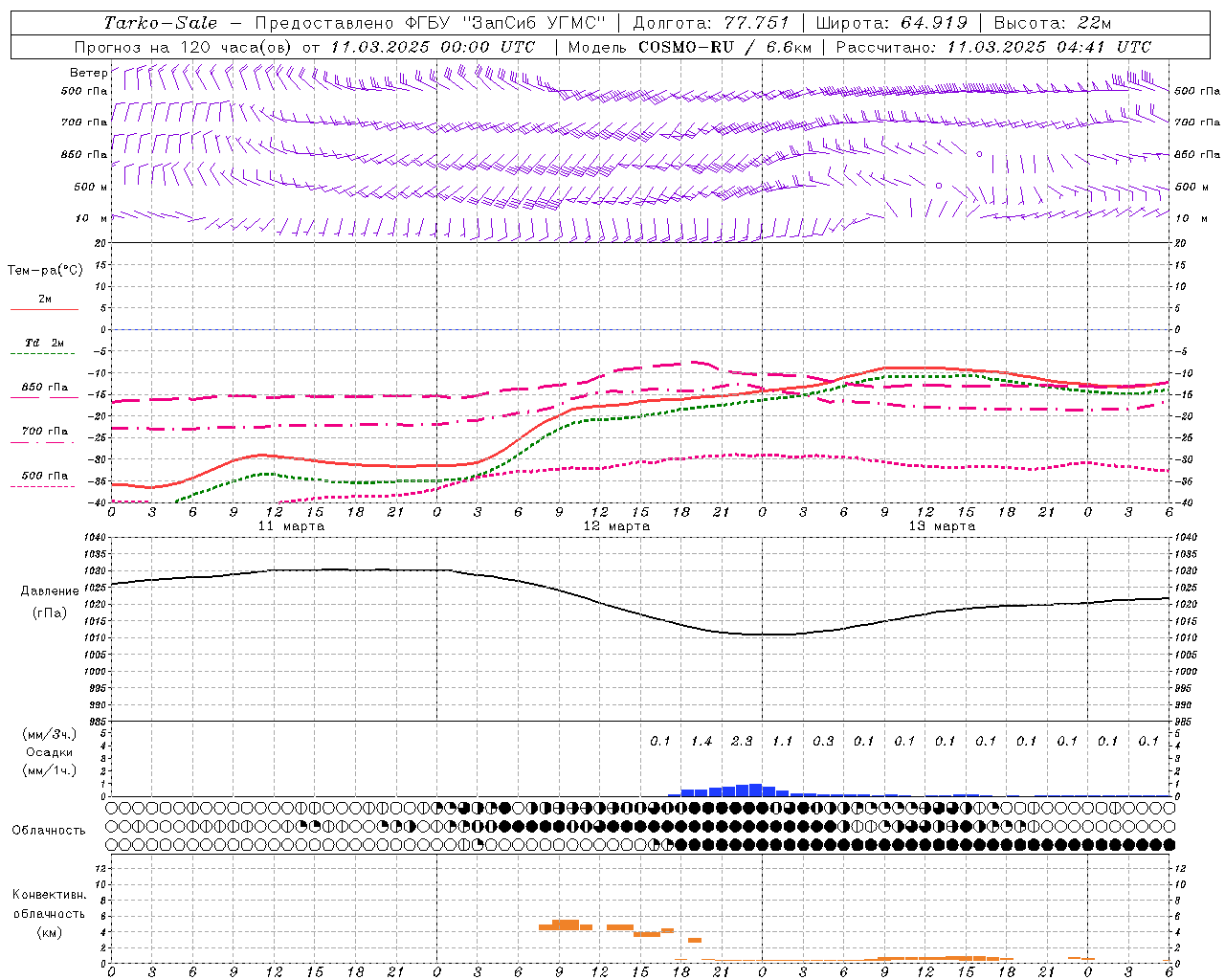The image size is (1225, 980).
Task: Click the 2.3 precipitation amount value
Action: click(742, 741)
